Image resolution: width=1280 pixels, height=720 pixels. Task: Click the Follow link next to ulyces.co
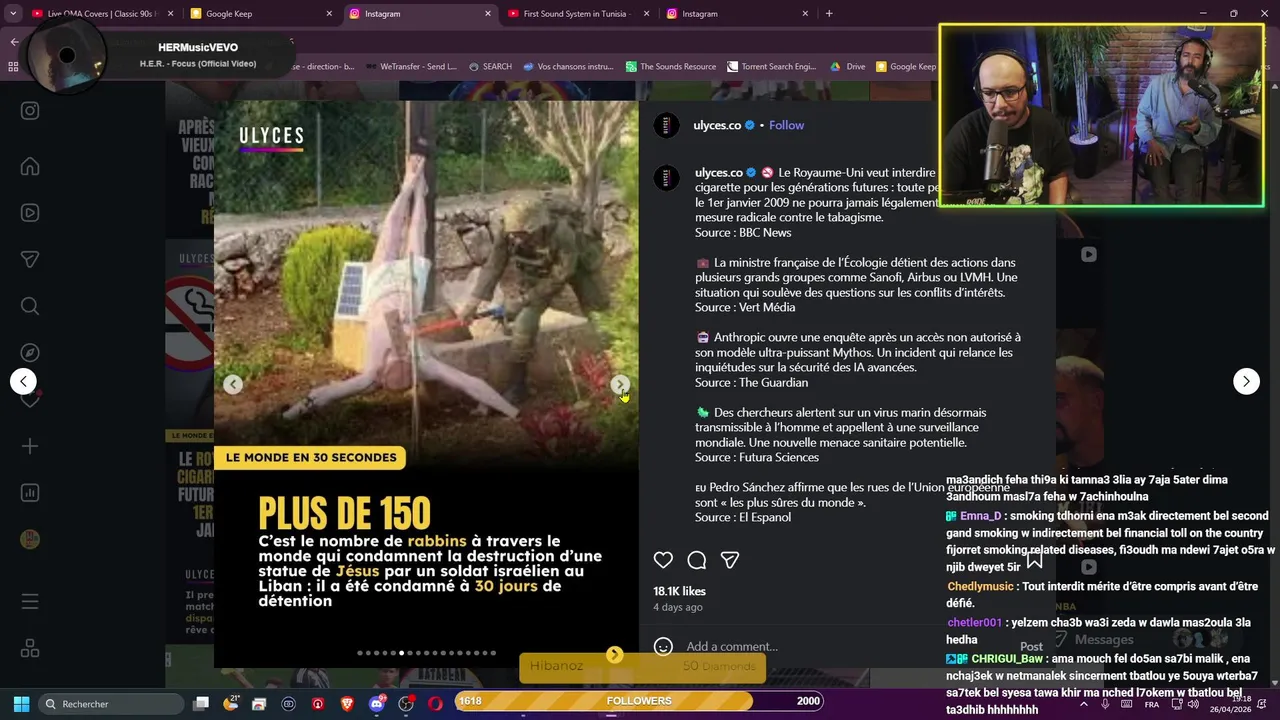(x=786, y=125)
